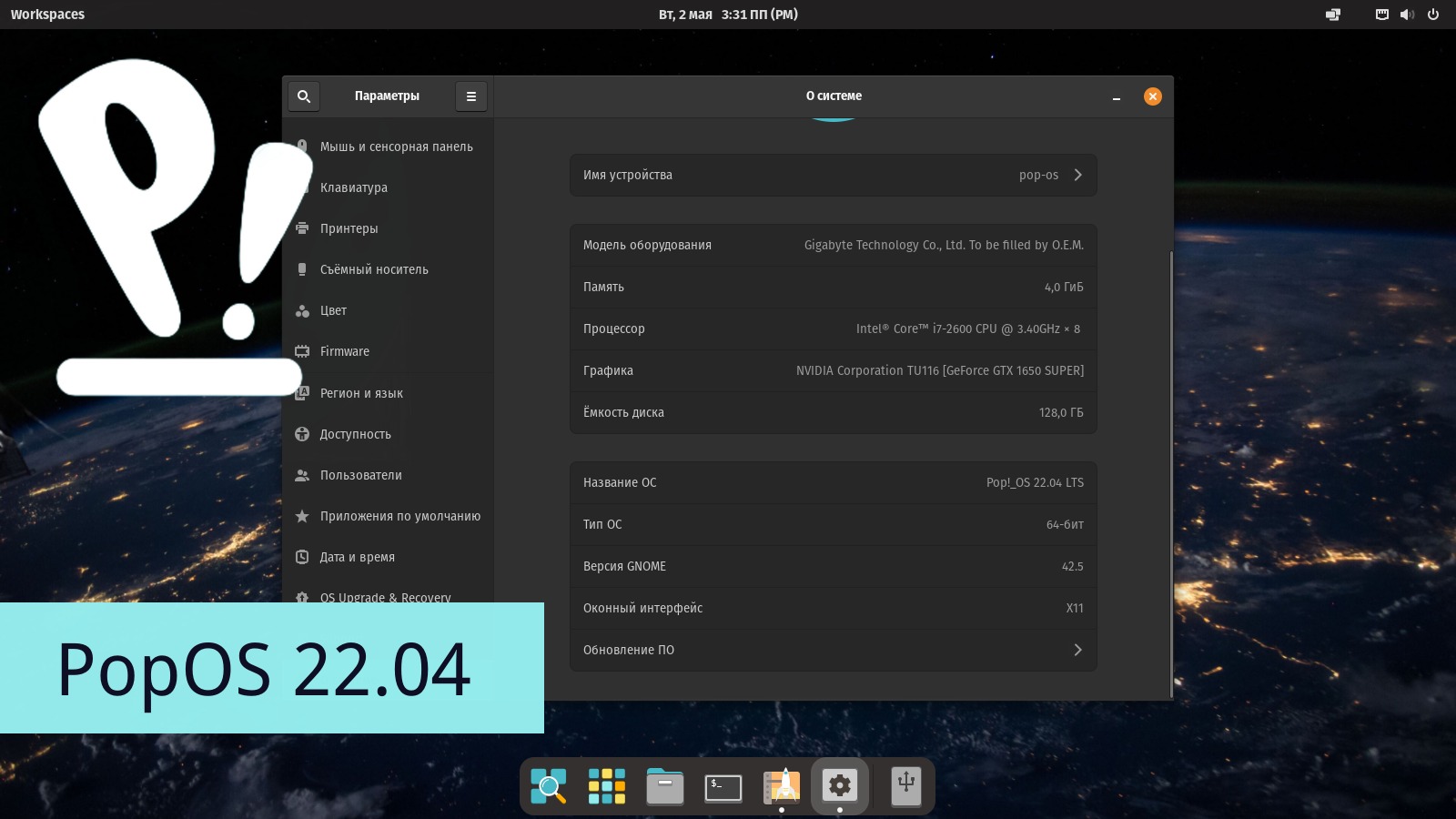Open search in the Settings window
Image resolution: width=1456 pixels, height=819 pixels.
[304, 96]
